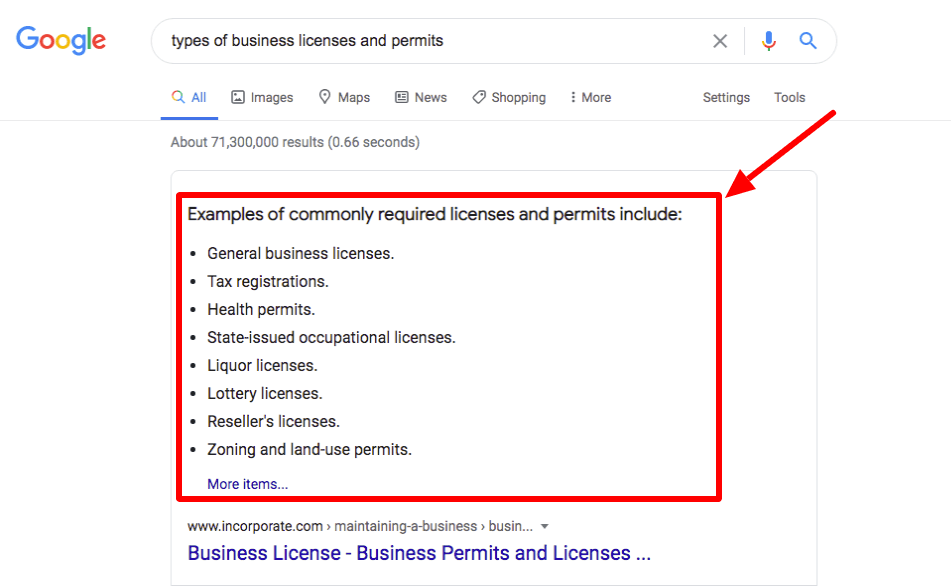Click the "More items..." link
Viewport: 951px width, 586px height.
(x=247, y=484)
